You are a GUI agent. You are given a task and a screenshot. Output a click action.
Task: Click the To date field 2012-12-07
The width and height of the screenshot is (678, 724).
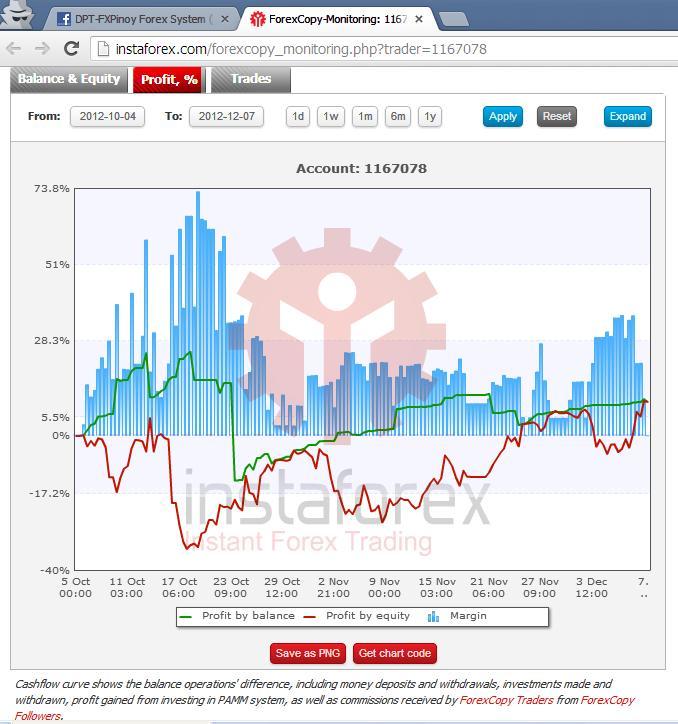(226, 116)
